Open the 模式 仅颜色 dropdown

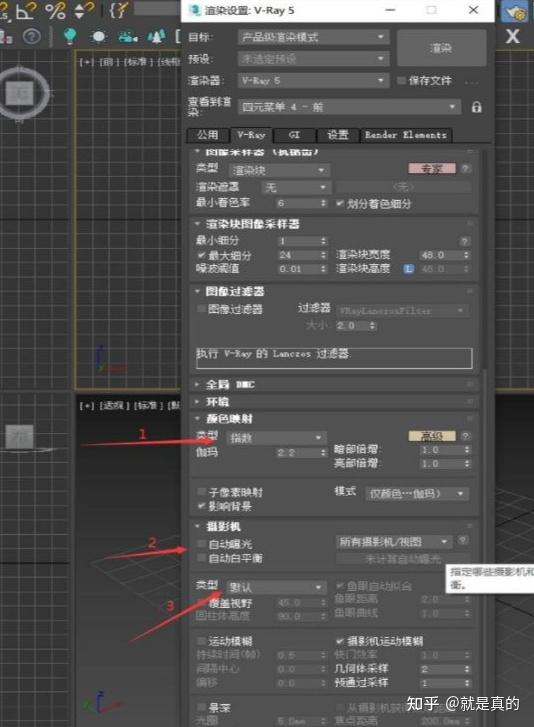416,494
